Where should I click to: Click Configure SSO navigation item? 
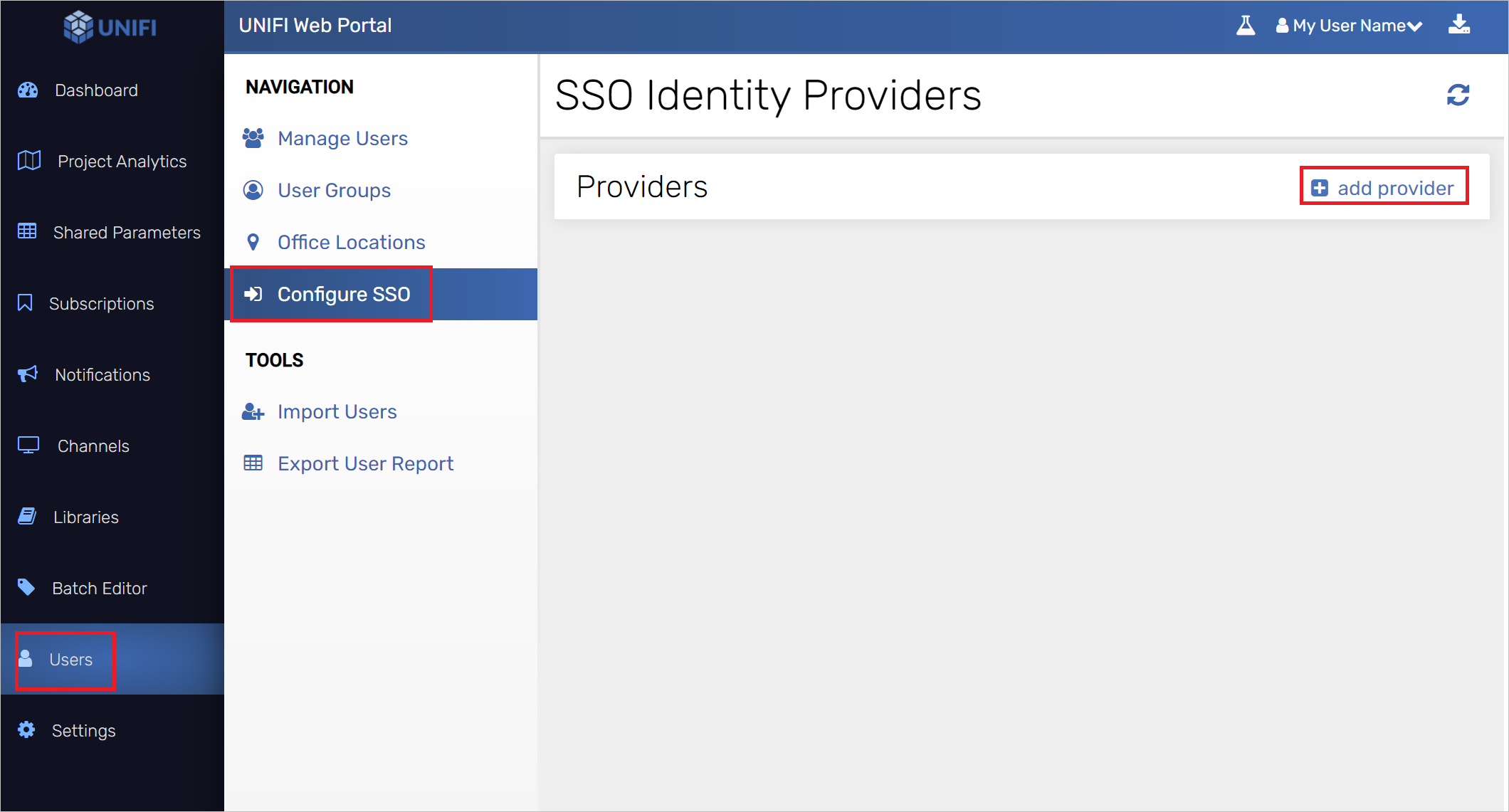[345, 293]
